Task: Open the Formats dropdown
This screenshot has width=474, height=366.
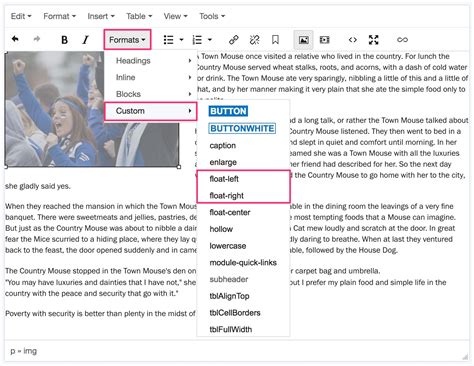Action: [x=127, y=40]
